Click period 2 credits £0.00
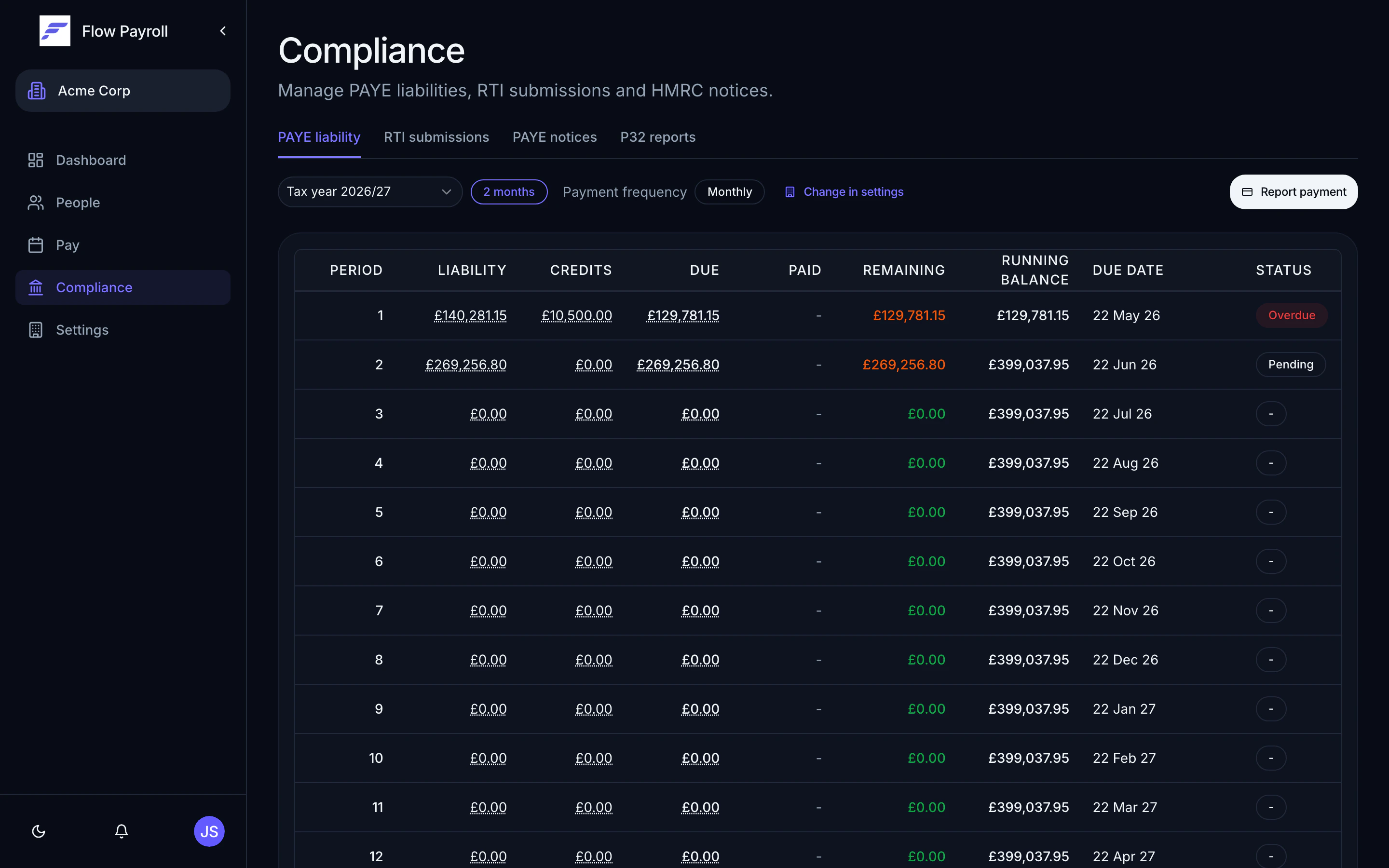The height and width of the screenshot is (868, 1389). pyautogui.click(x=594, y=365)
